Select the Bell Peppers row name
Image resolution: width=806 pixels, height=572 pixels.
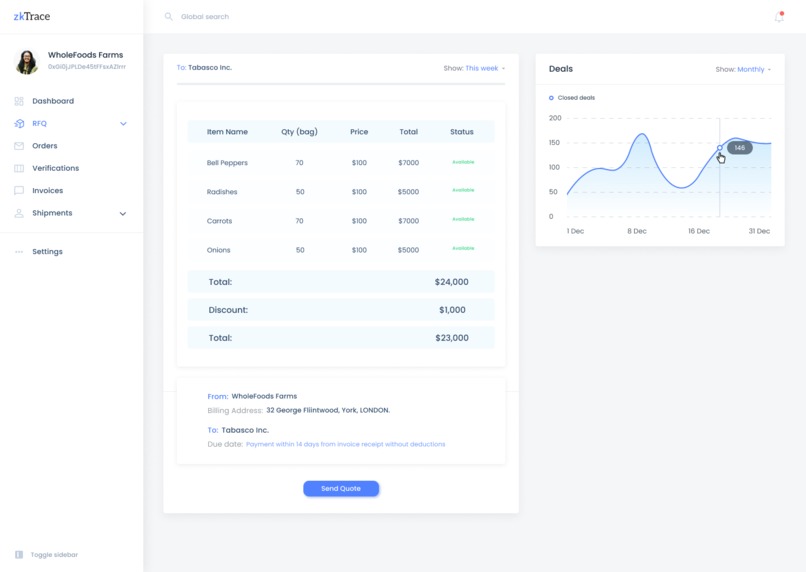click(227, 163)
